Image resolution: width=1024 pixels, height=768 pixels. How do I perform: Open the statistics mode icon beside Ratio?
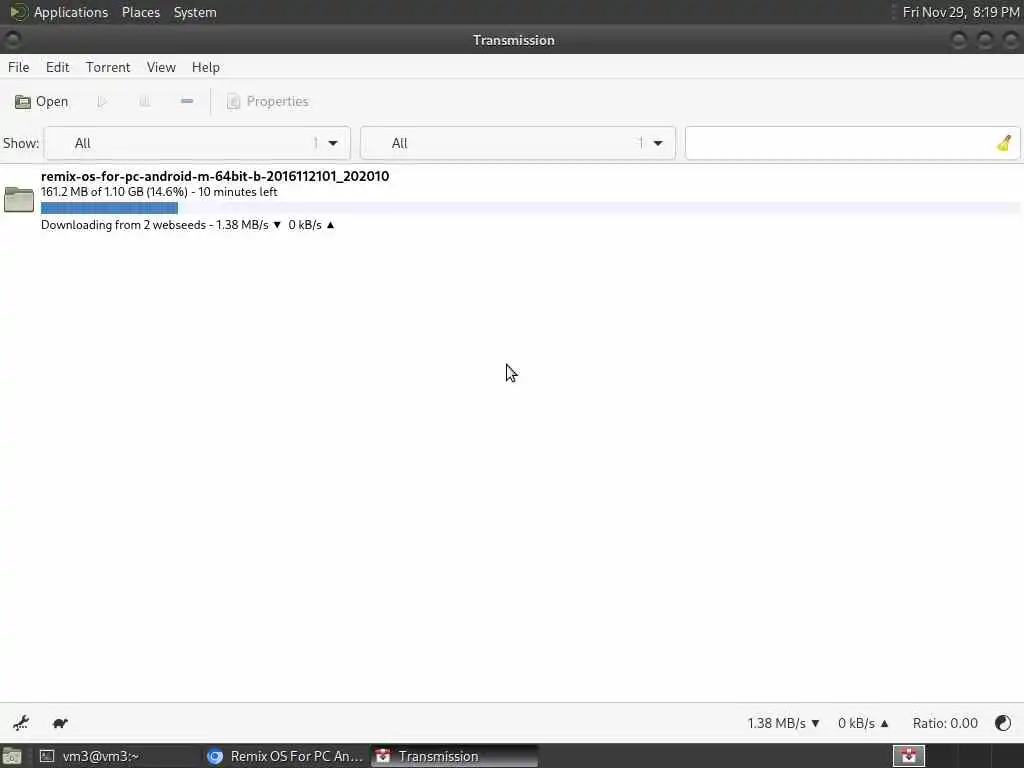1003,723
